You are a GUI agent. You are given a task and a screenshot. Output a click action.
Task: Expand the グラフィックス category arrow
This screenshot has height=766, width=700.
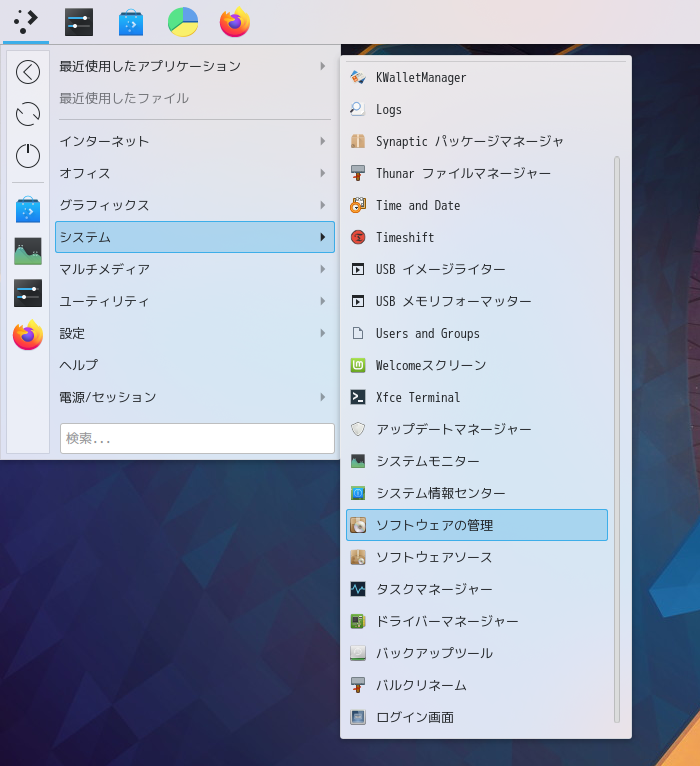tap(322, 205)
